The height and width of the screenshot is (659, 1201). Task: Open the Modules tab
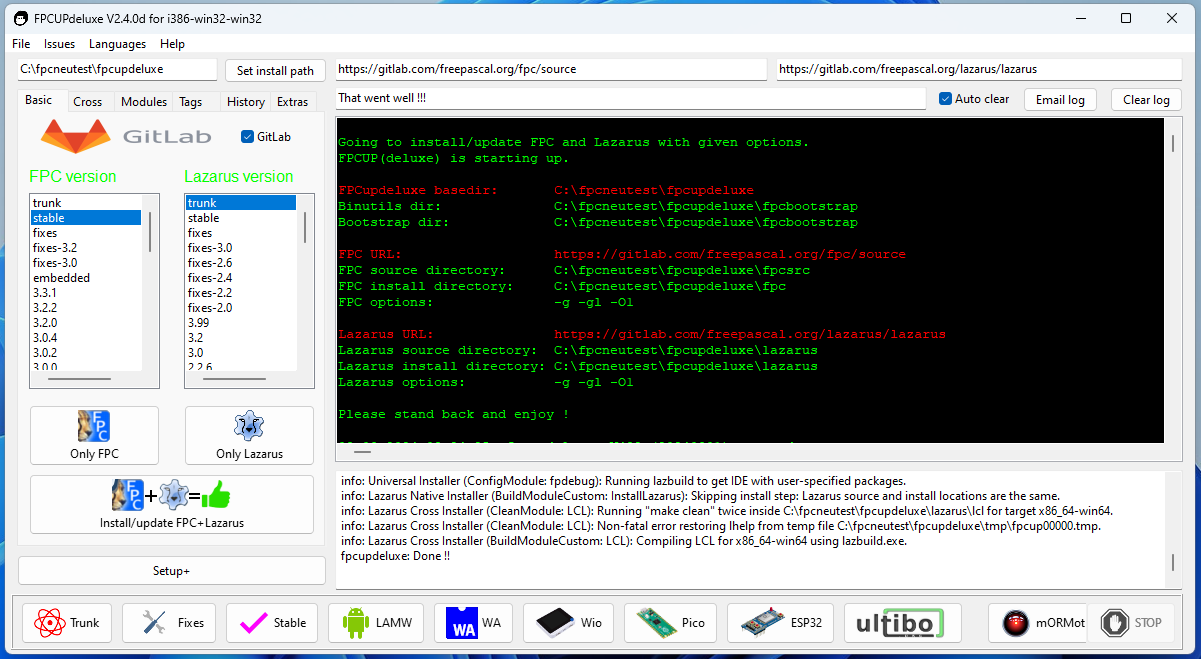(144, 101)
